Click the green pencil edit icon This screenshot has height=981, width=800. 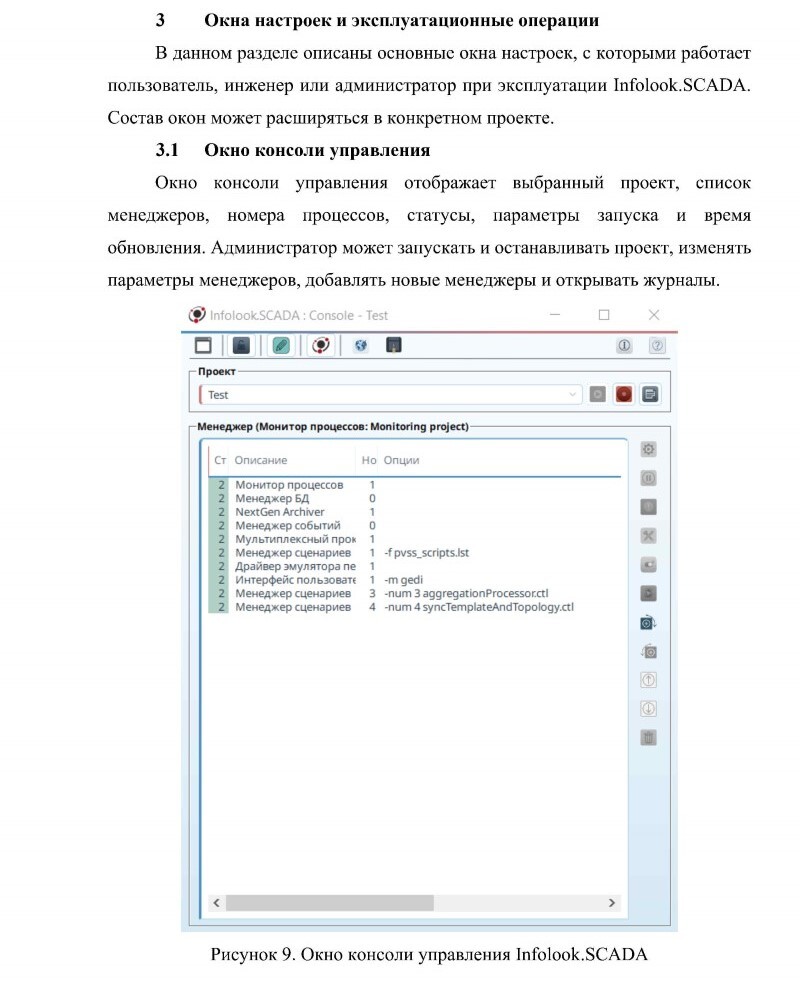tap(281, 345)
